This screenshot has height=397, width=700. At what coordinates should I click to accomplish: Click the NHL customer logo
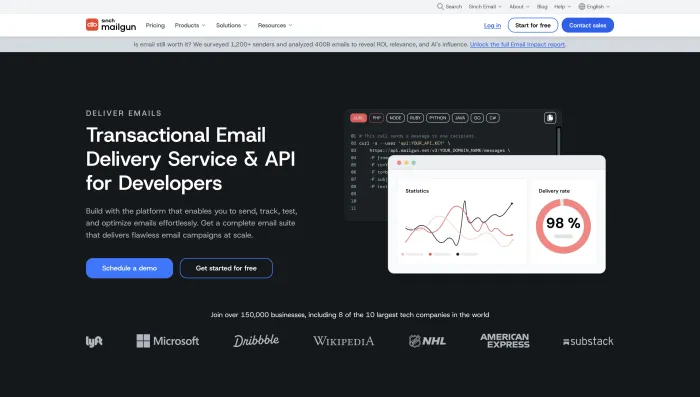[427, 341]
